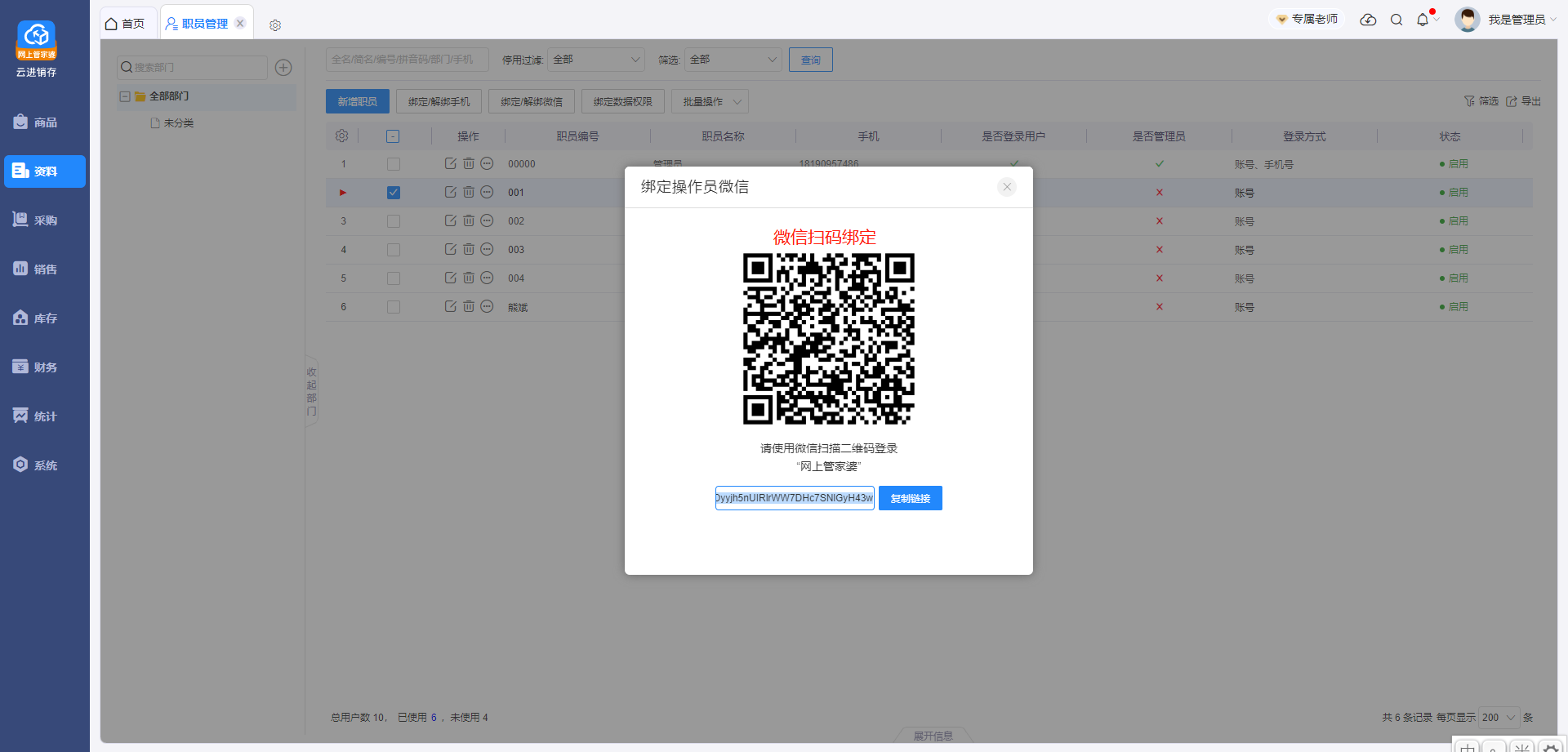
Task: Open the 财务 sidebar module
Action: pos(45,367)
